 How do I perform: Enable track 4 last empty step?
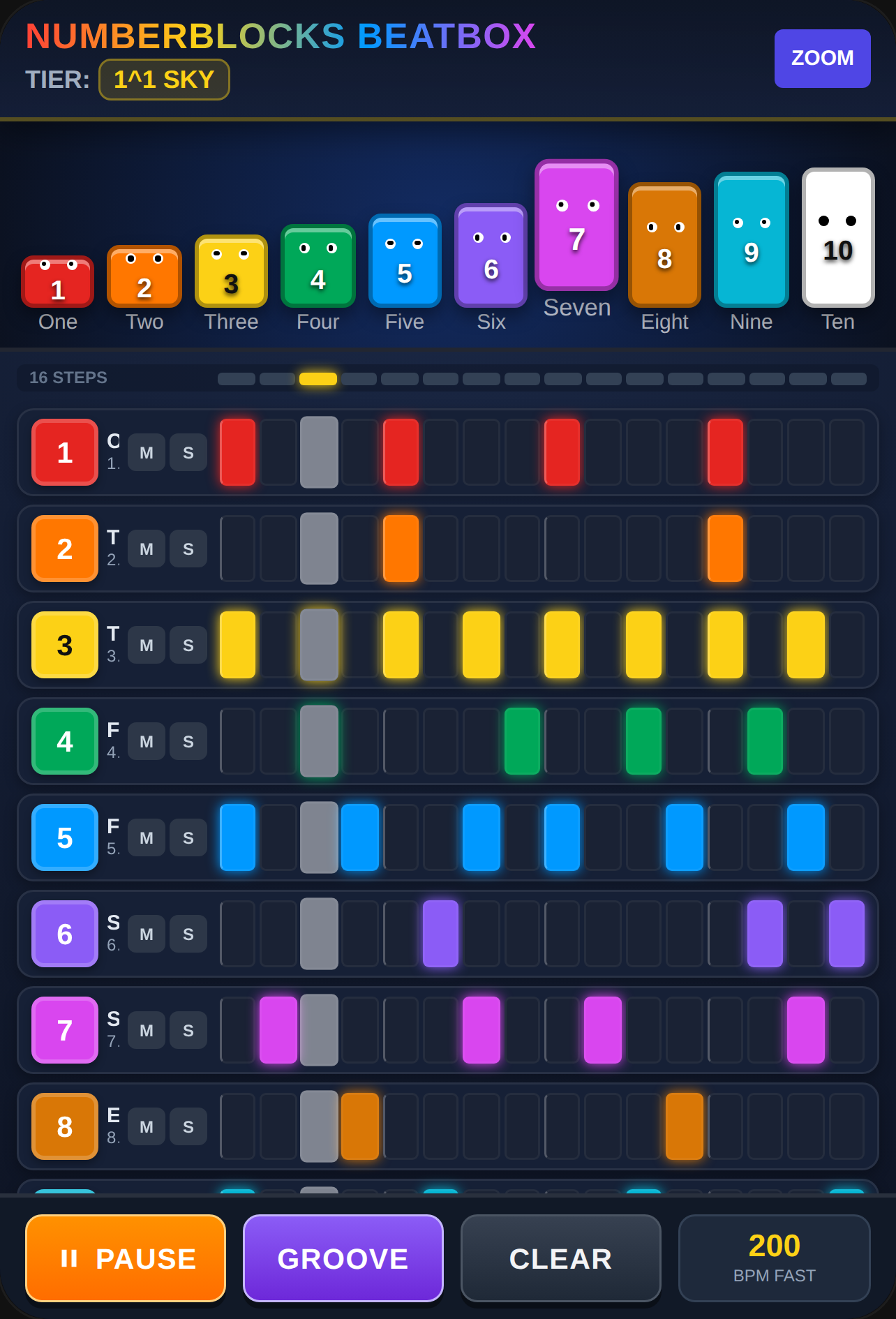(847, 741)
